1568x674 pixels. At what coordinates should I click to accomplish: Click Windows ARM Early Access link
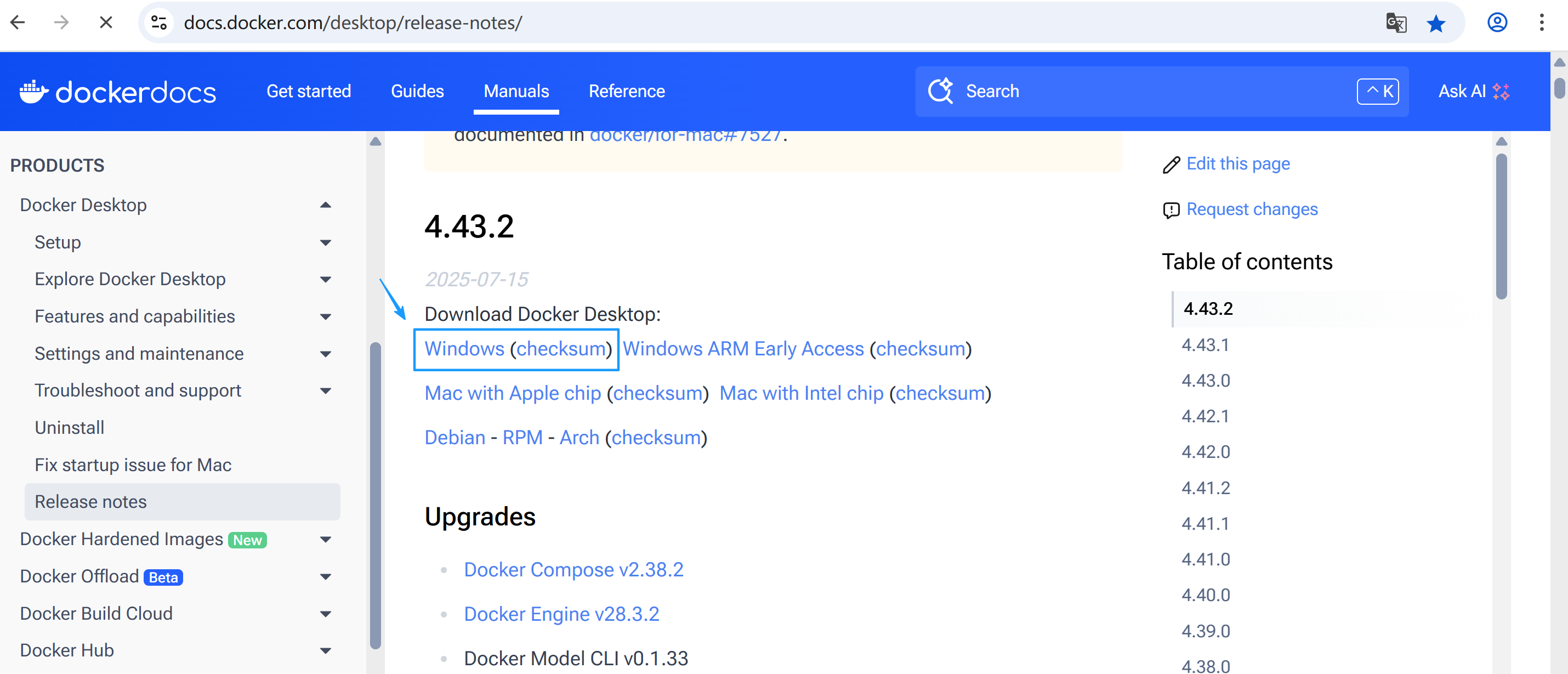[x=743, y=349]
